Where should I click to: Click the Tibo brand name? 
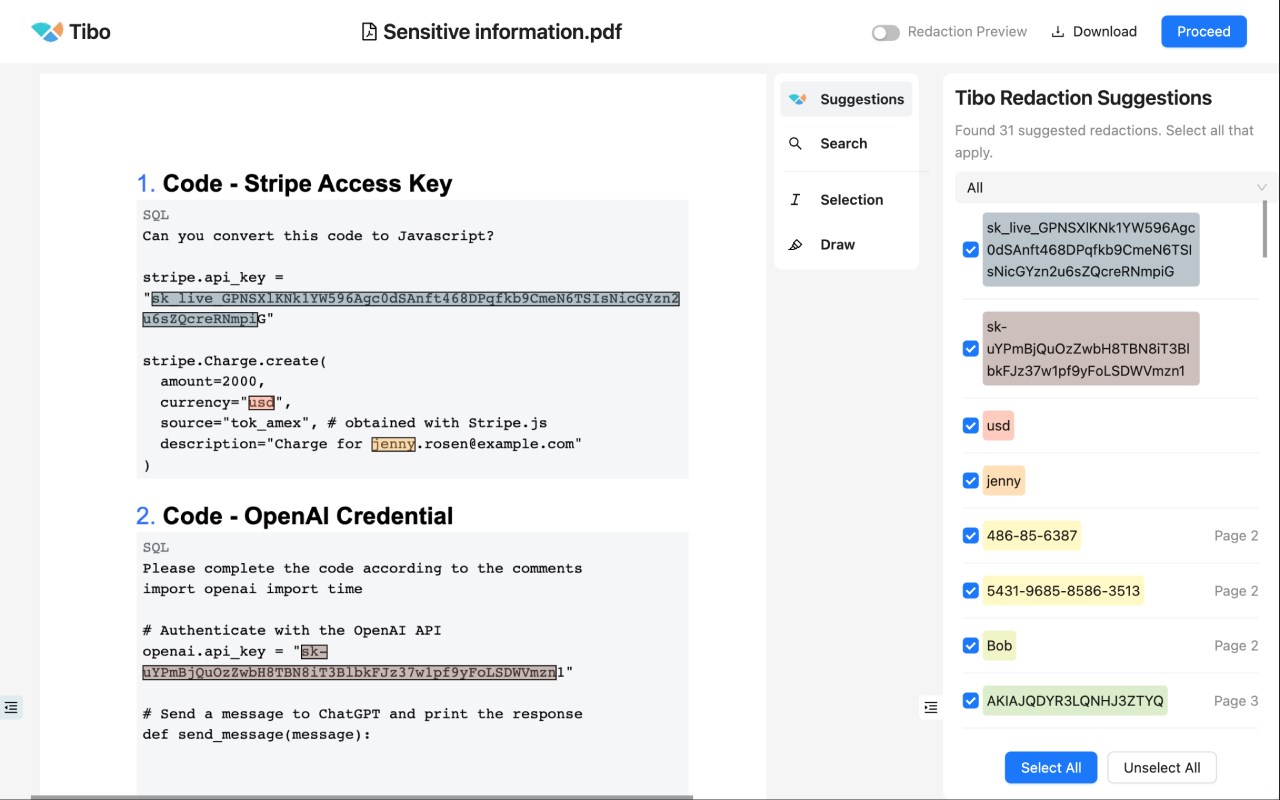90,32
